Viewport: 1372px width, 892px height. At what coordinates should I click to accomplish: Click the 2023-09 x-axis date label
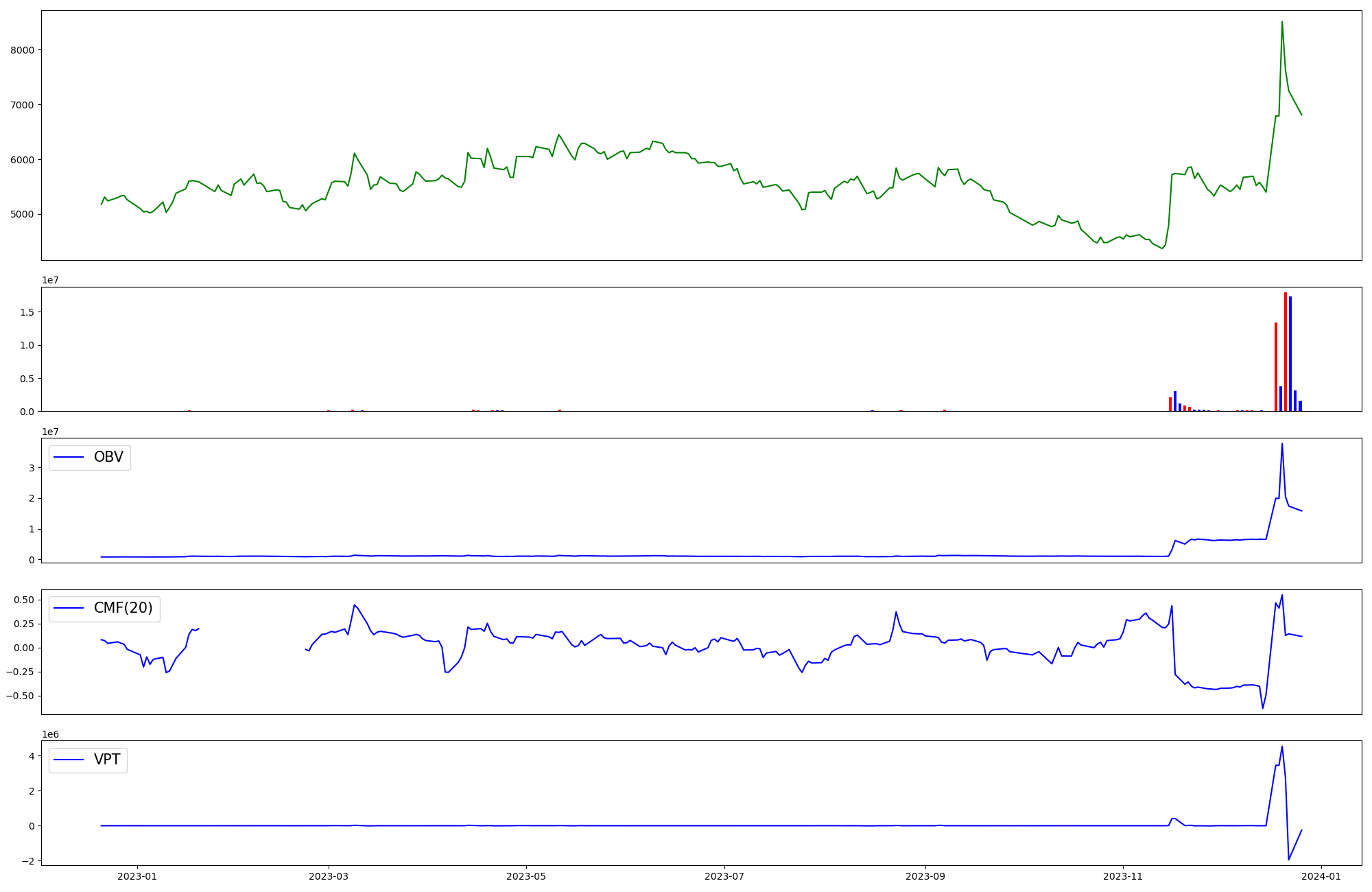click(x=925, y=876)
